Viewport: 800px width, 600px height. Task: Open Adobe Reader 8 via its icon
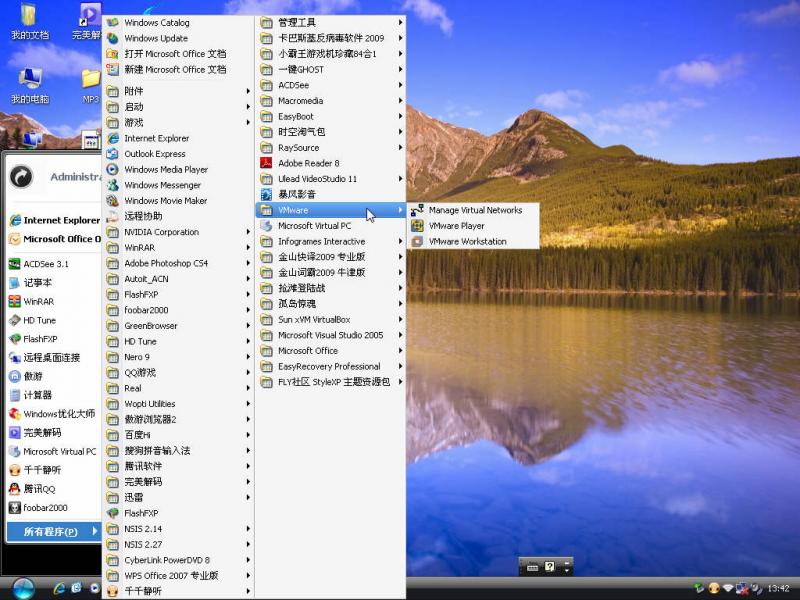266,163
